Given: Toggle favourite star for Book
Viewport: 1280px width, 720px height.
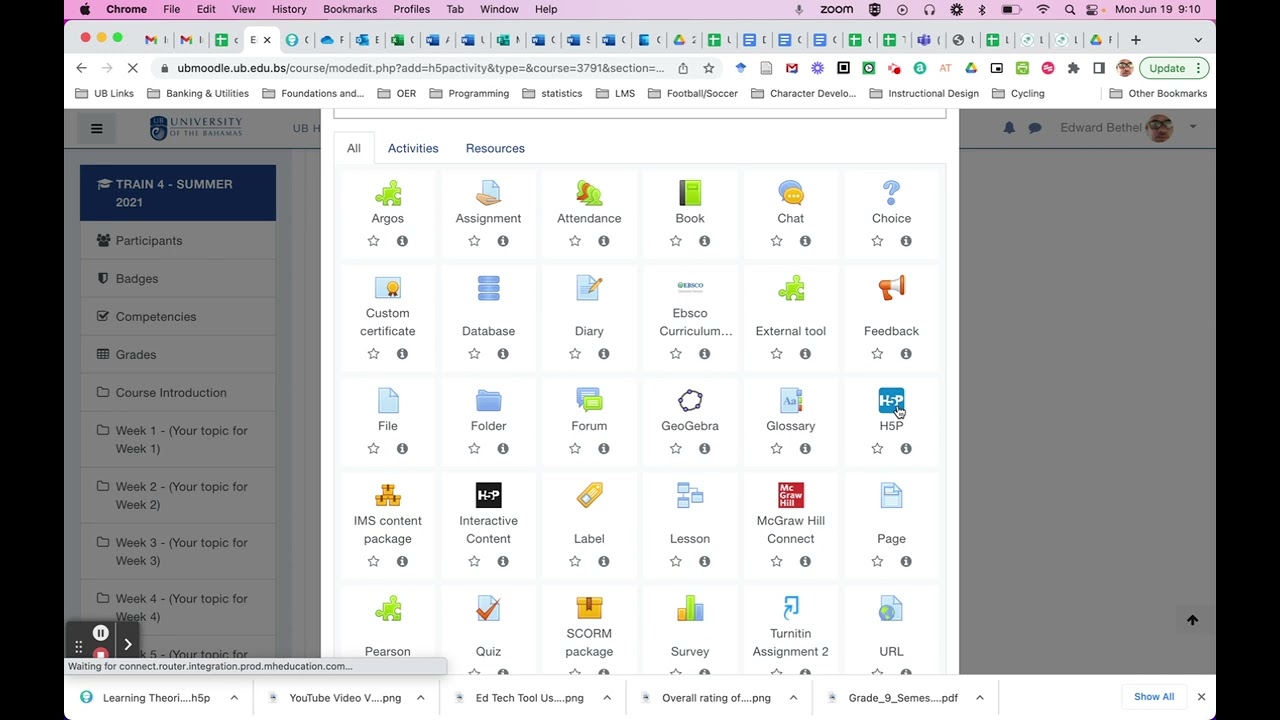Looking at the screenshot, I should click(675, 241).
